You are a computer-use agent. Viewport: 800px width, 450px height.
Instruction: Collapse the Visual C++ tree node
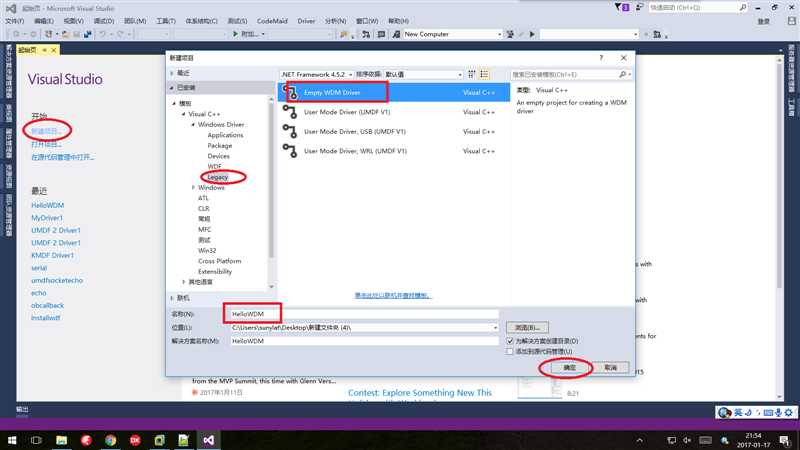pyautogui.click(x=184, y=114)
